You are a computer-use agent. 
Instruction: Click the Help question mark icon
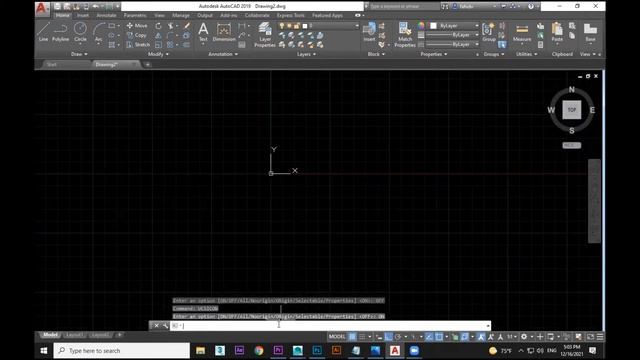pyautogui.click(x=531, y=6)
